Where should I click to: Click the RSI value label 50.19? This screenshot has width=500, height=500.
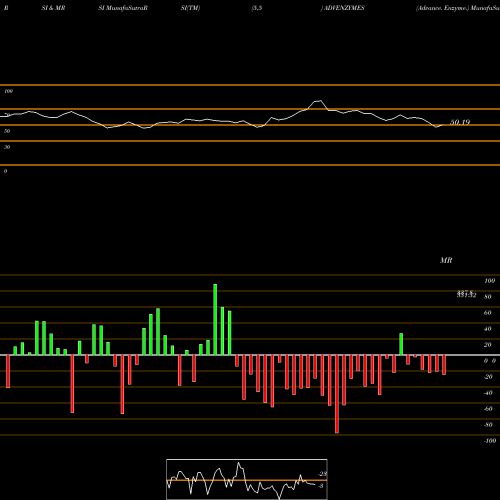[460, 122]
